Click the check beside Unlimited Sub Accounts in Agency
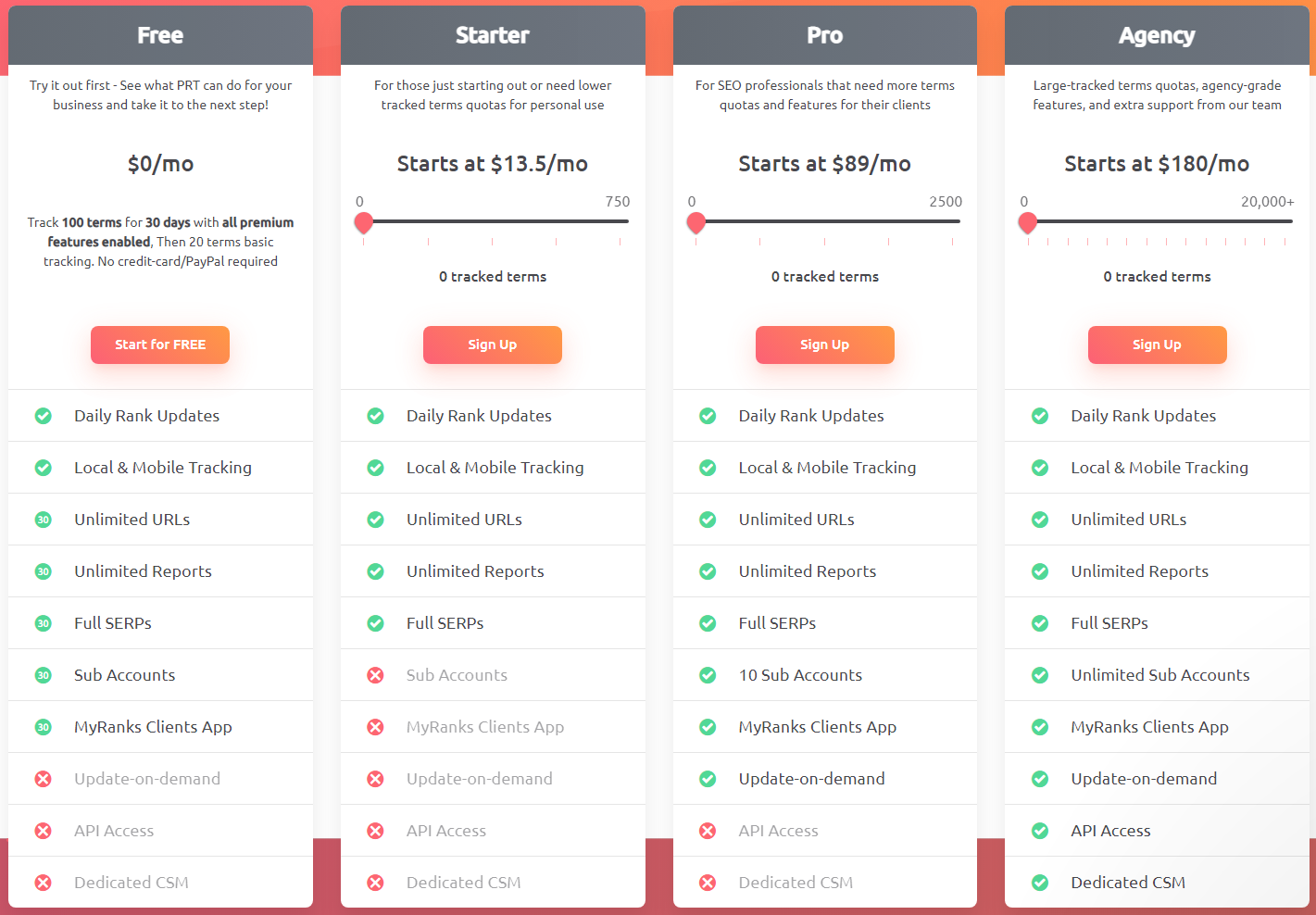The width and height of the screenshot is (1316, 915). [1040, 675]
